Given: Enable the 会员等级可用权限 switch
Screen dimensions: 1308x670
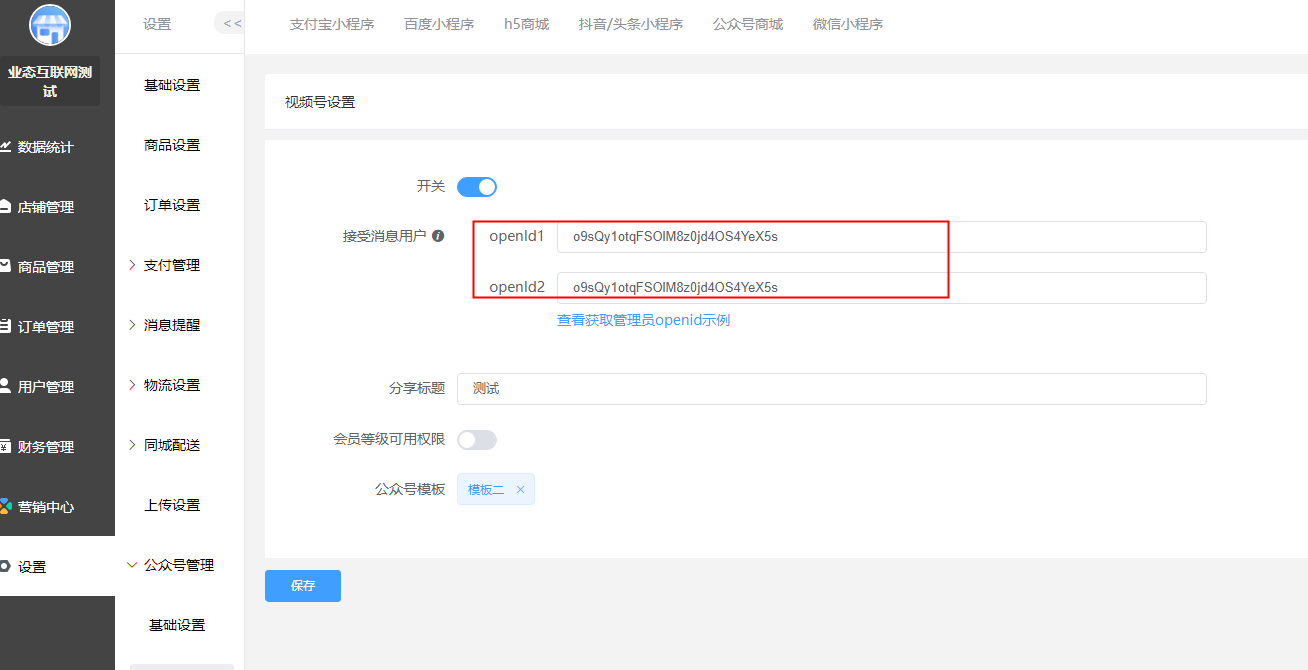Looking at the screenshot, I should point(477,440).
